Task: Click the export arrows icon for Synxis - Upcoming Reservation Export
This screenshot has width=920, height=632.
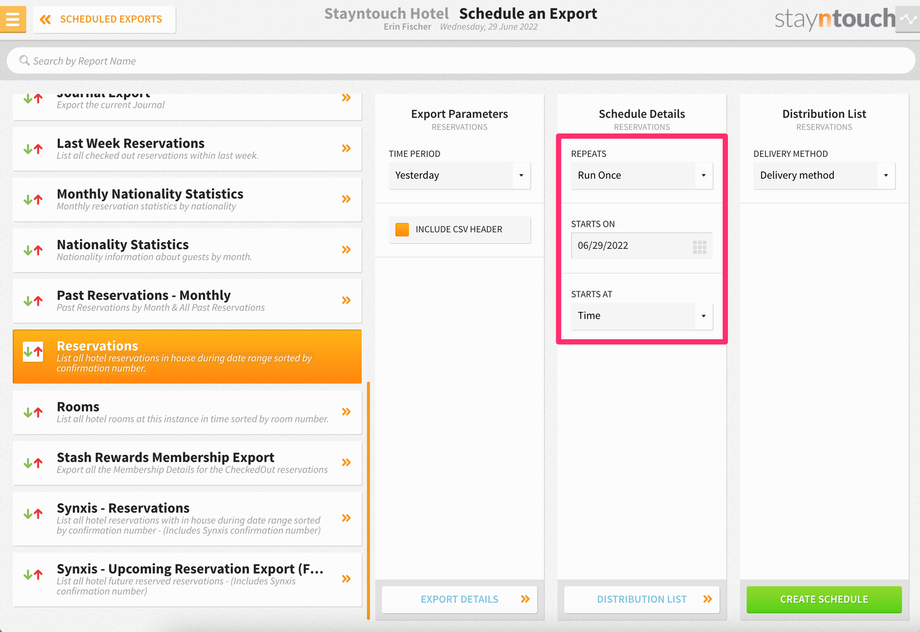Action: coord(33,574)
